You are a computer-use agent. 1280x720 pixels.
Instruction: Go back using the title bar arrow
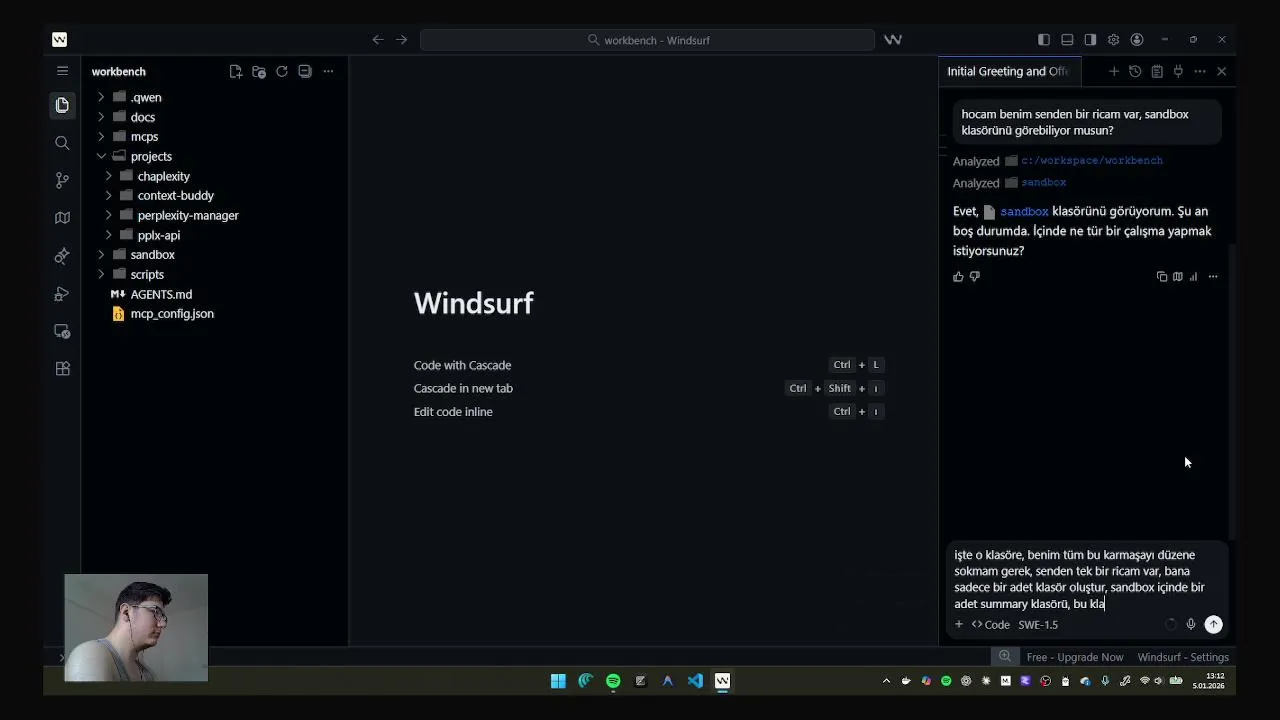click(x=377, y=40)
